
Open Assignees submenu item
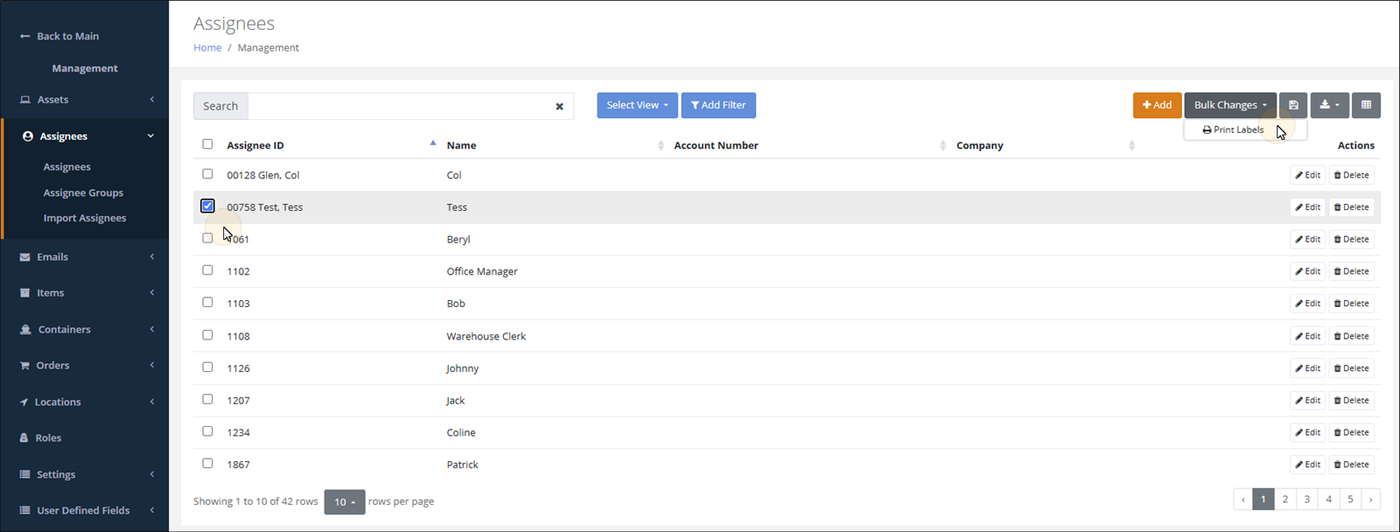67,167
